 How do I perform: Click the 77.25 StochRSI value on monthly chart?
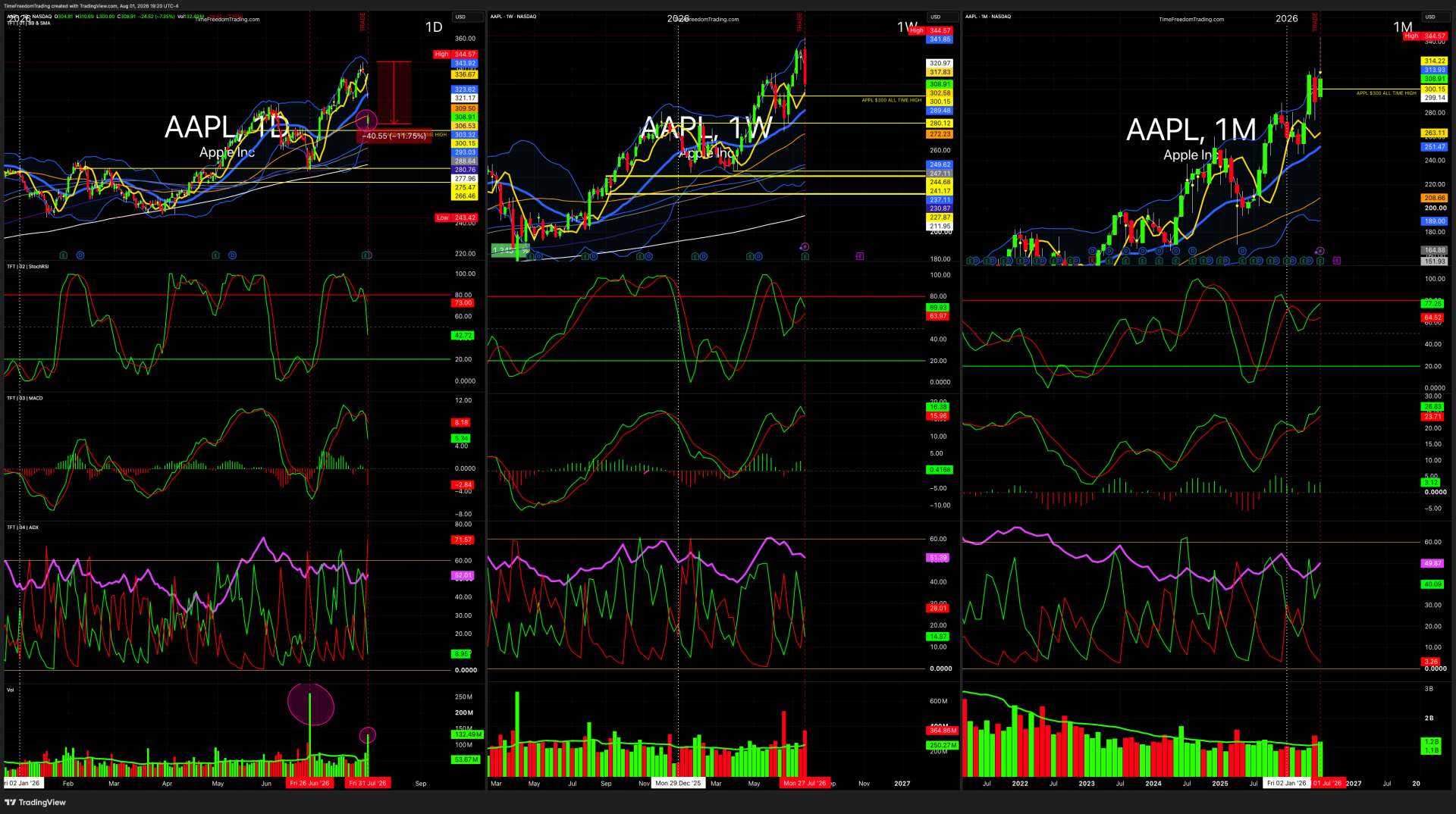[x=1432, y=303]
